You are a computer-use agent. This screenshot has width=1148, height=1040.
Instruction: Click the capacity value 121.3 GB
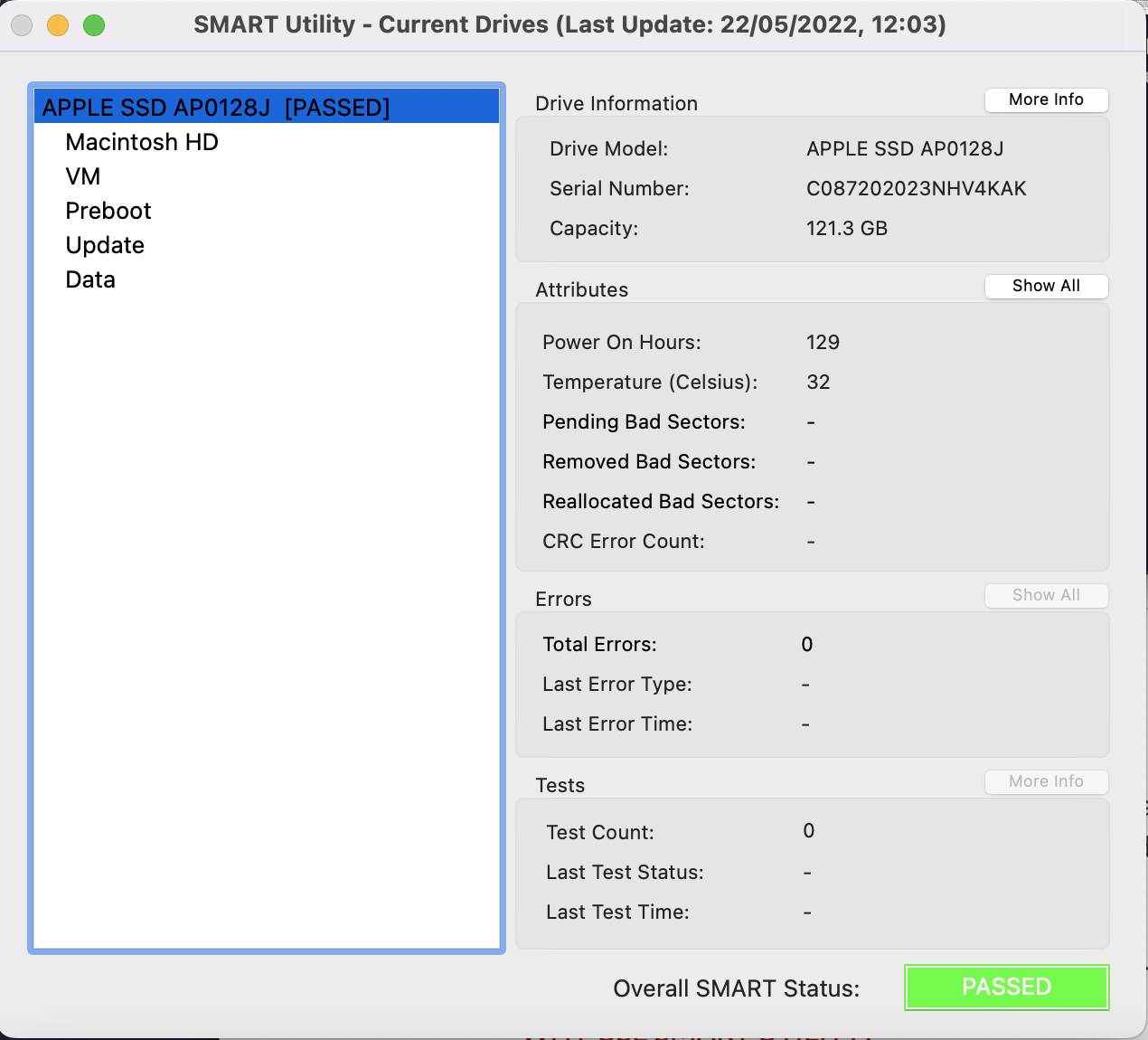click(847, 228)
